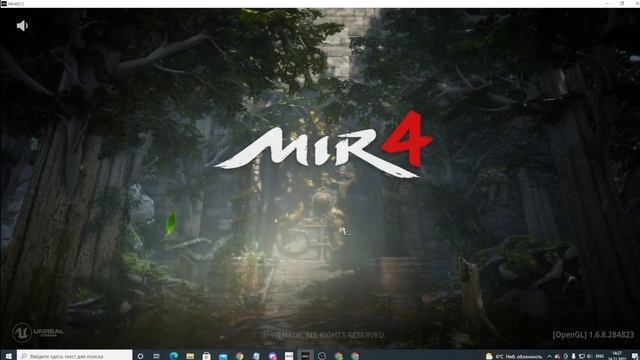Screen dimensions: 640x360
Task: Open the Mail app from the taskbar
Action: click(223, 356)
